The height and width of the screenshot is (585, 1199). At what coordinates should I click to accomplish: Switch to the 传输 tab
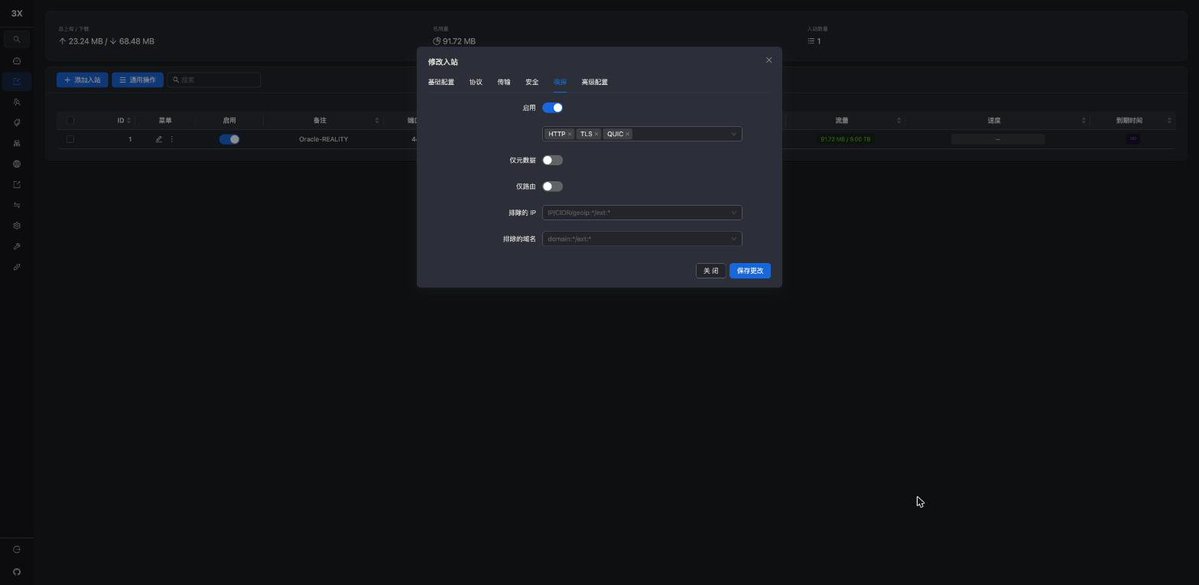point(504,82)
